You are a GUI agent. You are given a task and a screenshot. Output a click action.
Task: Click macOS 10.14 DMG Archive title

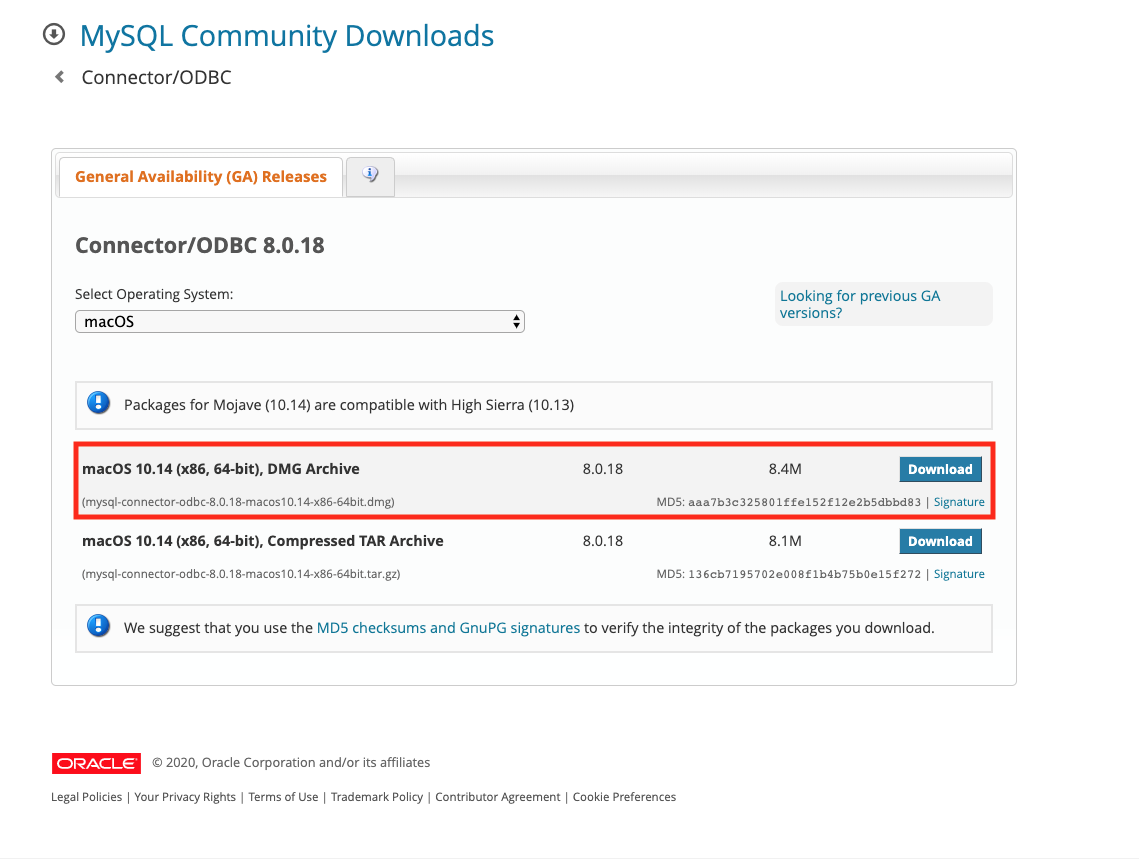click(x=221, y=469)
